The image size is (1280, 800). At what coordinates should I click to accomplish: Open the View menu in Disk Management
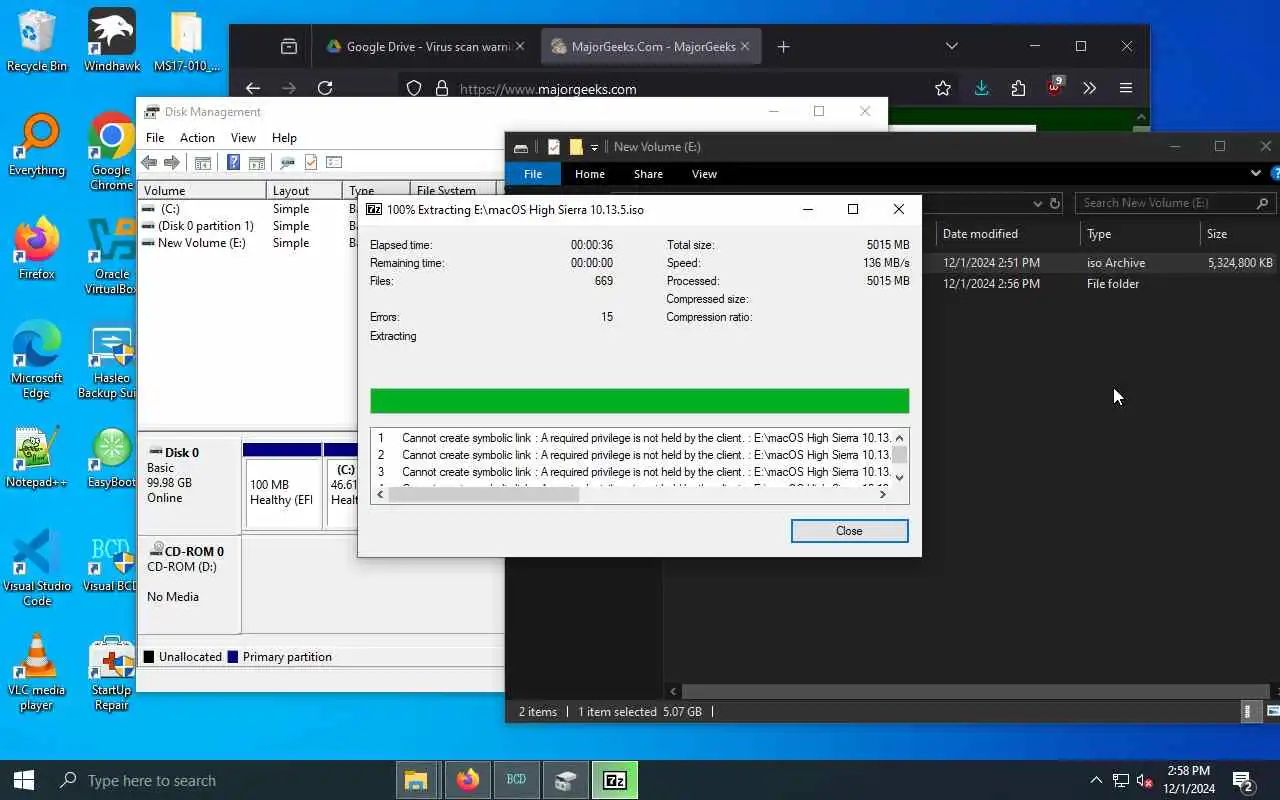pos(243,138)
